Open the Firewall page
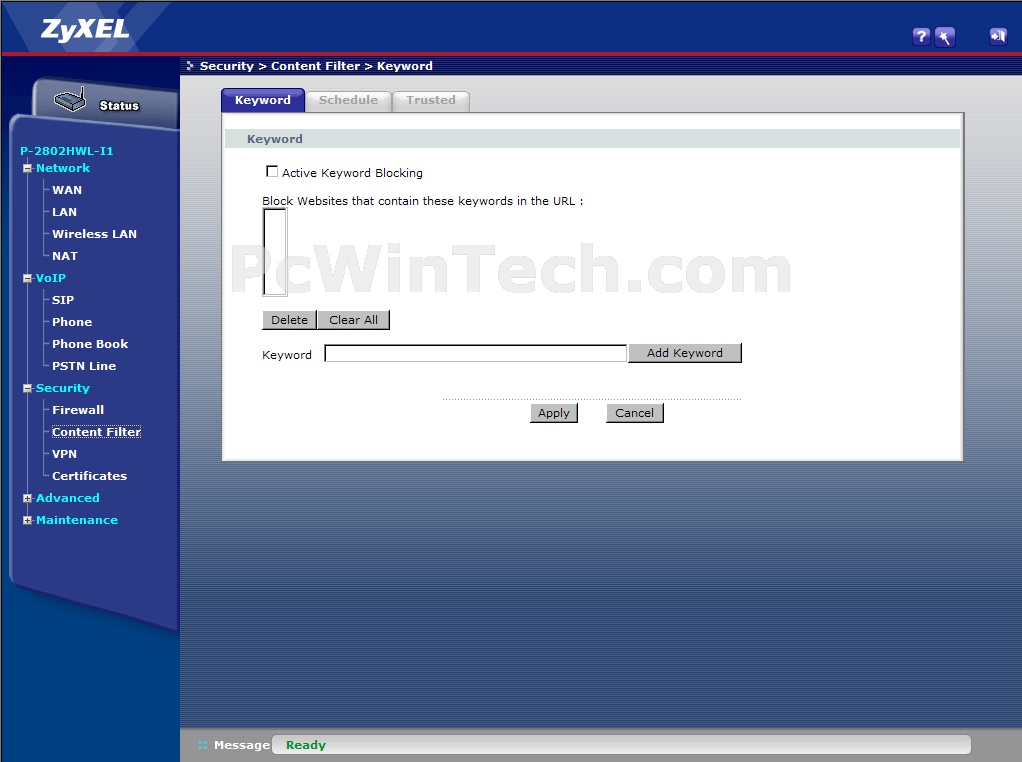This screenshot has width=1022, height=762. tap(78, 410)
